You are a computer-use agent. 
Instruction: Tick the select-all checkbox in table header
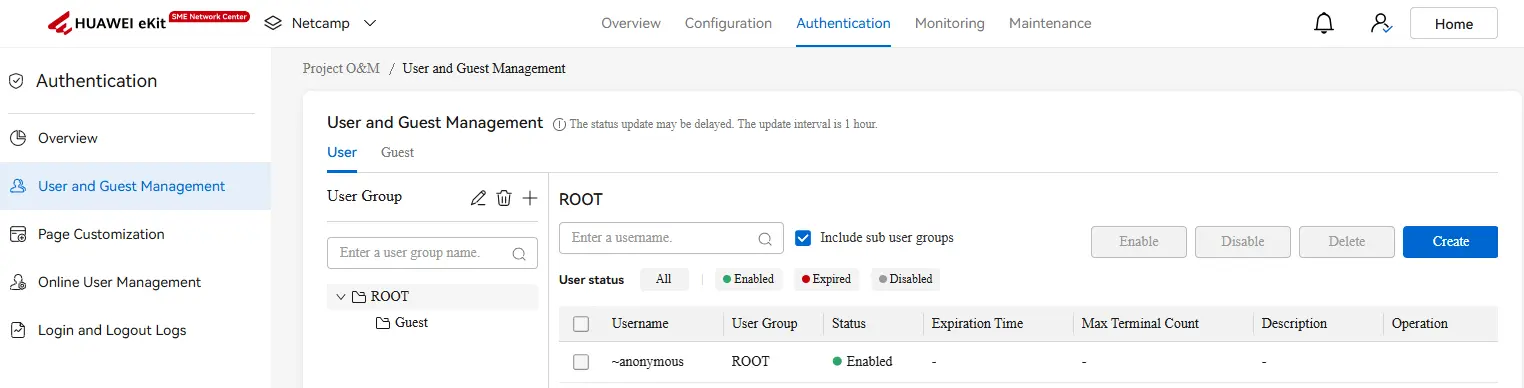click(581, 324)
